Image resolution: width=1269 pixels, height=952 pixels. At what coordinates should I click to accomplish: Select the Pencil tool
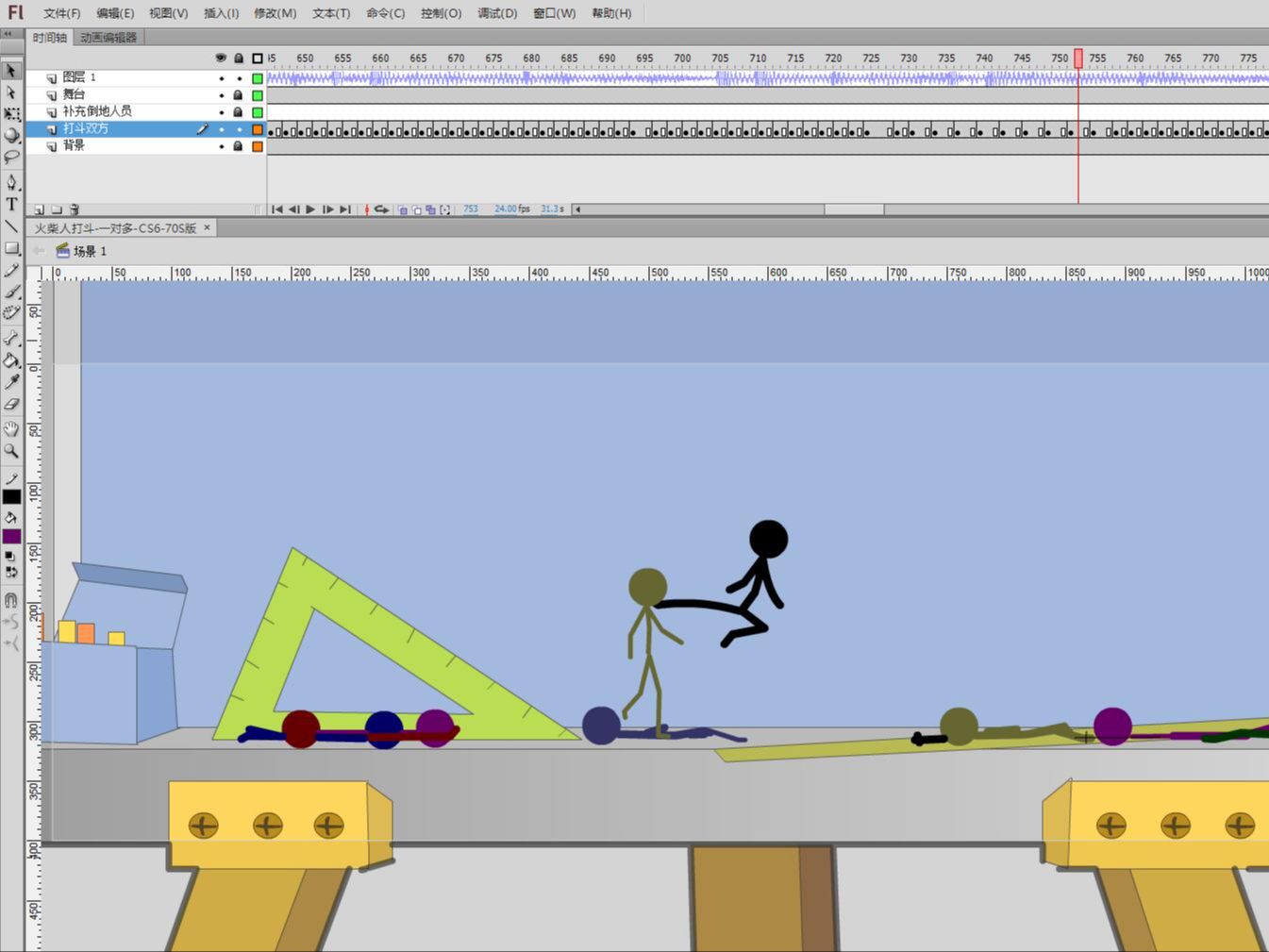[x=11, y=271]
